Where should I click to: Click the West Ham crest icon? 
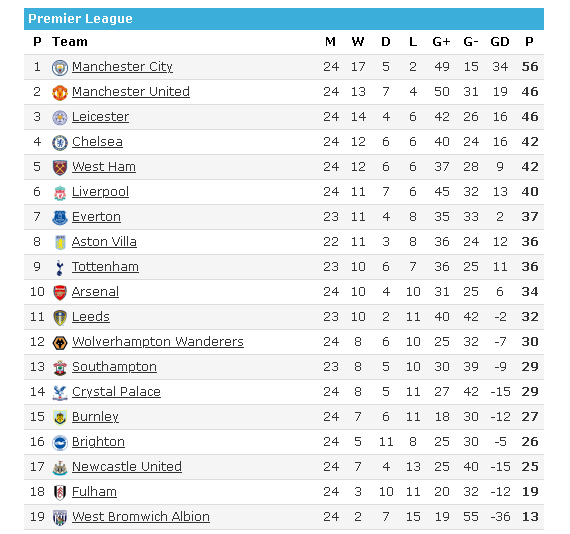[60, 168]
